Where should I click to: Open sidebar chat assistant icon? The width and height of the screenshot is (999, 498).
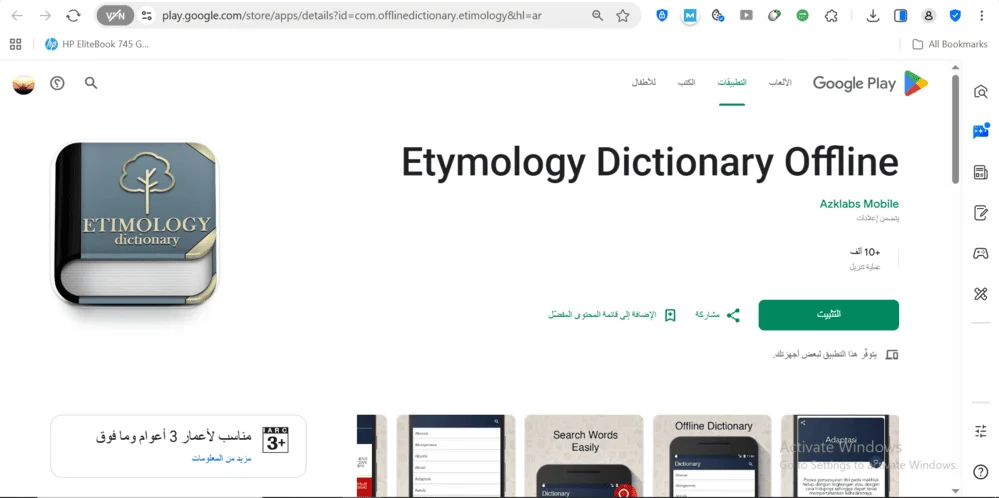coord(981,131)
